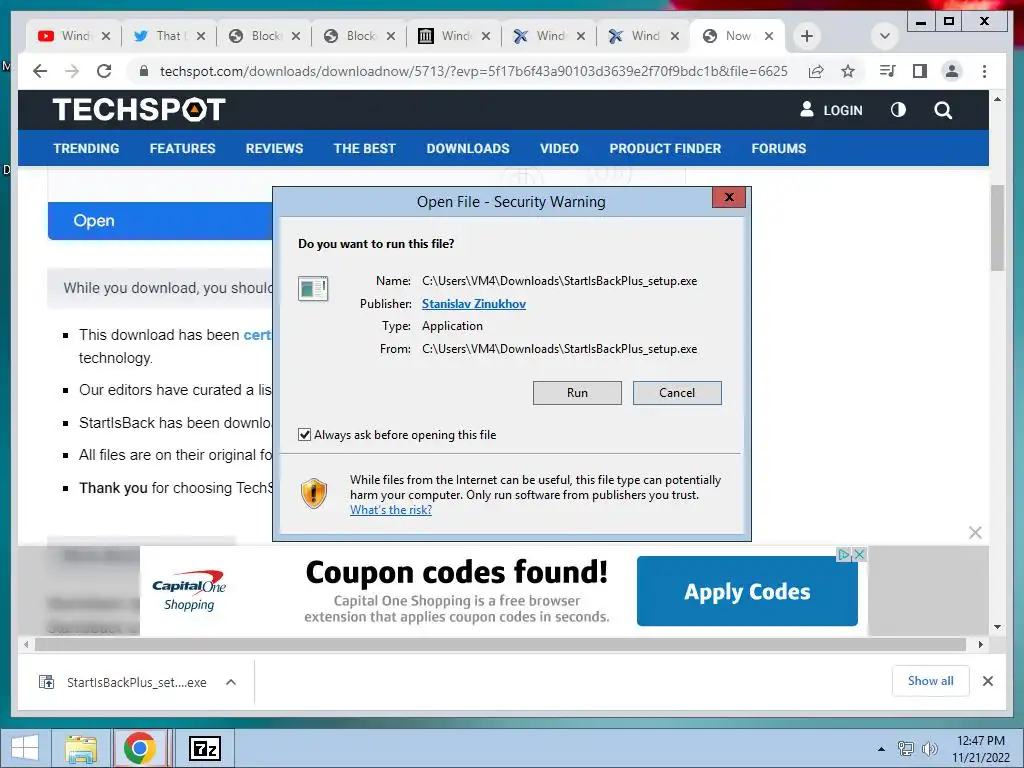Toggle Chrome side panel

pos(920,71)
